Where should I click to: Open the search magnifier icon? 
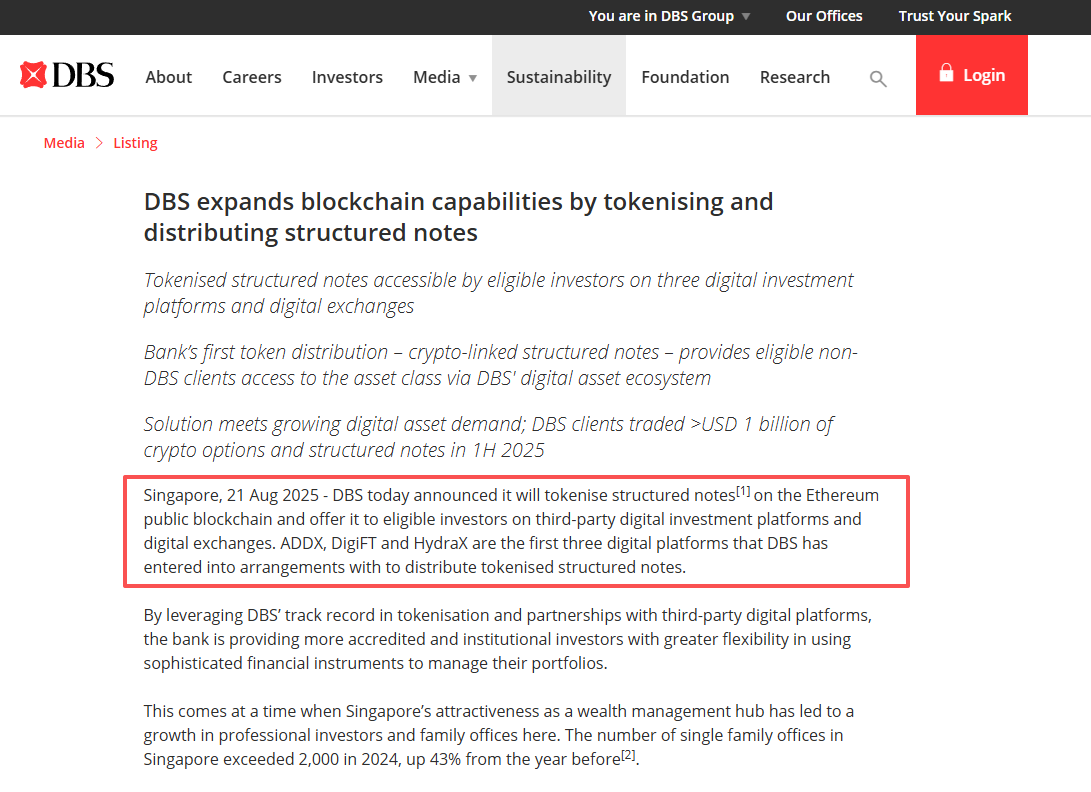click(x=878, y=79)
